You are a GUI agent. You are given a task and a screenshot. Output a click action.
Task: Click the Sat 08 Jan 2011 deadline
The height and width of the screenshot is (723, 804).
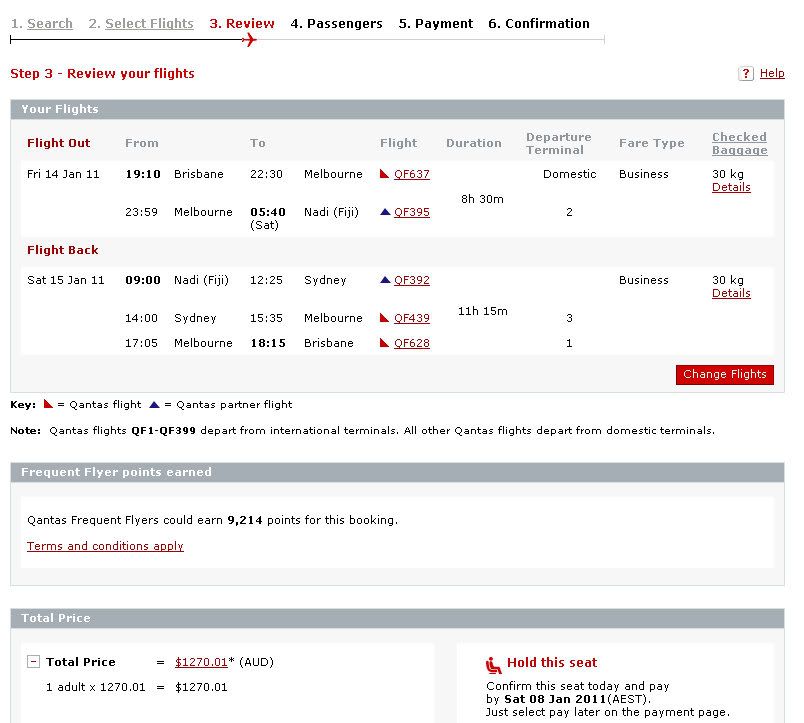point(555,699)
